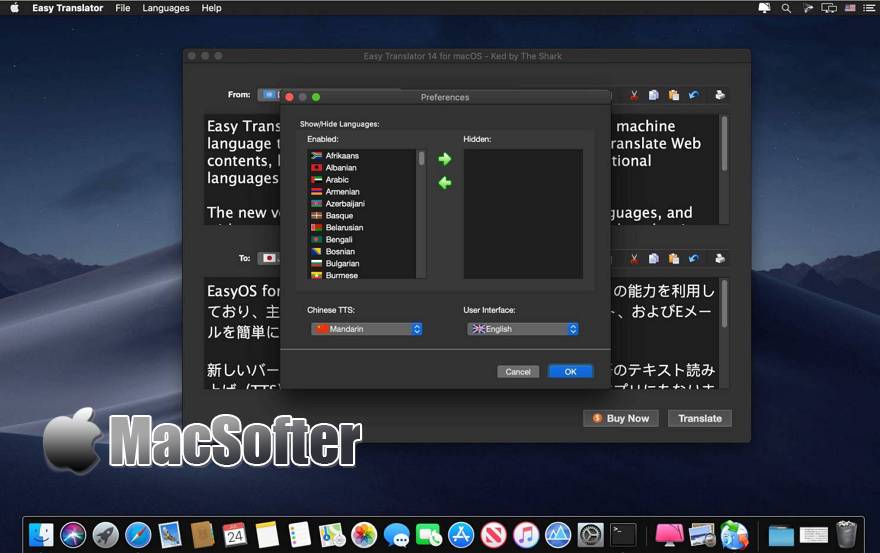
Task: Open the US flag input source menu
Action: (x=850, y=8)
